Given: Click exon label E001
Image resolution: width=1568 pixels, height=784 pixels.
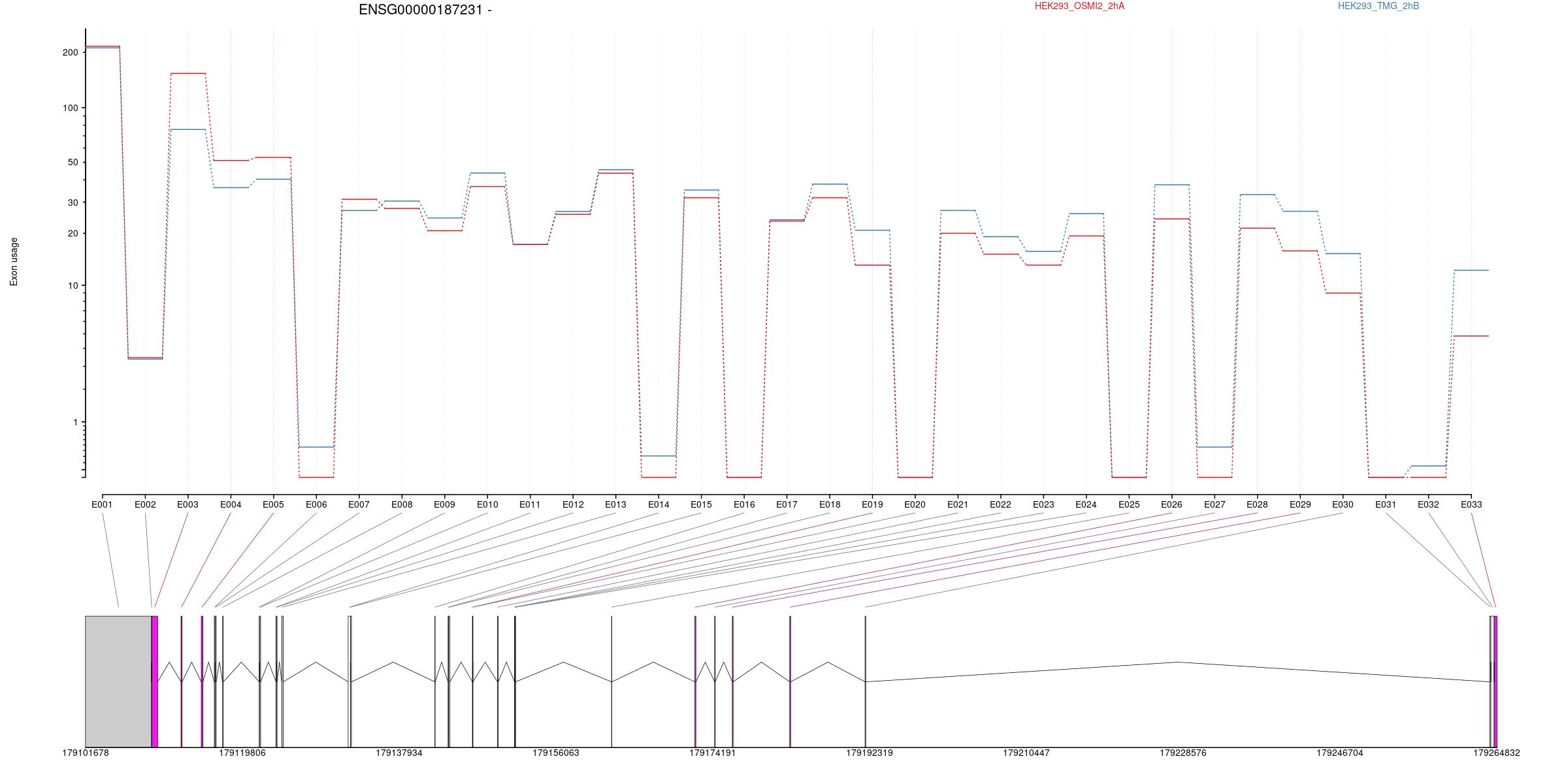Looking at the screenshot, I should point(102,504).
